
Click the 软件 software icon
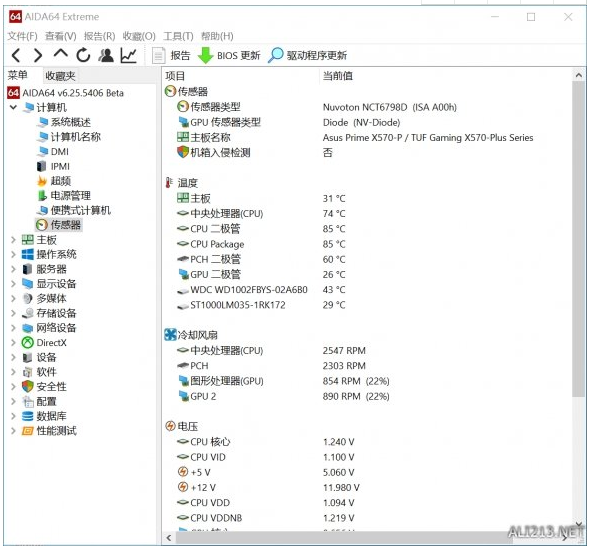tap(28, 372)
